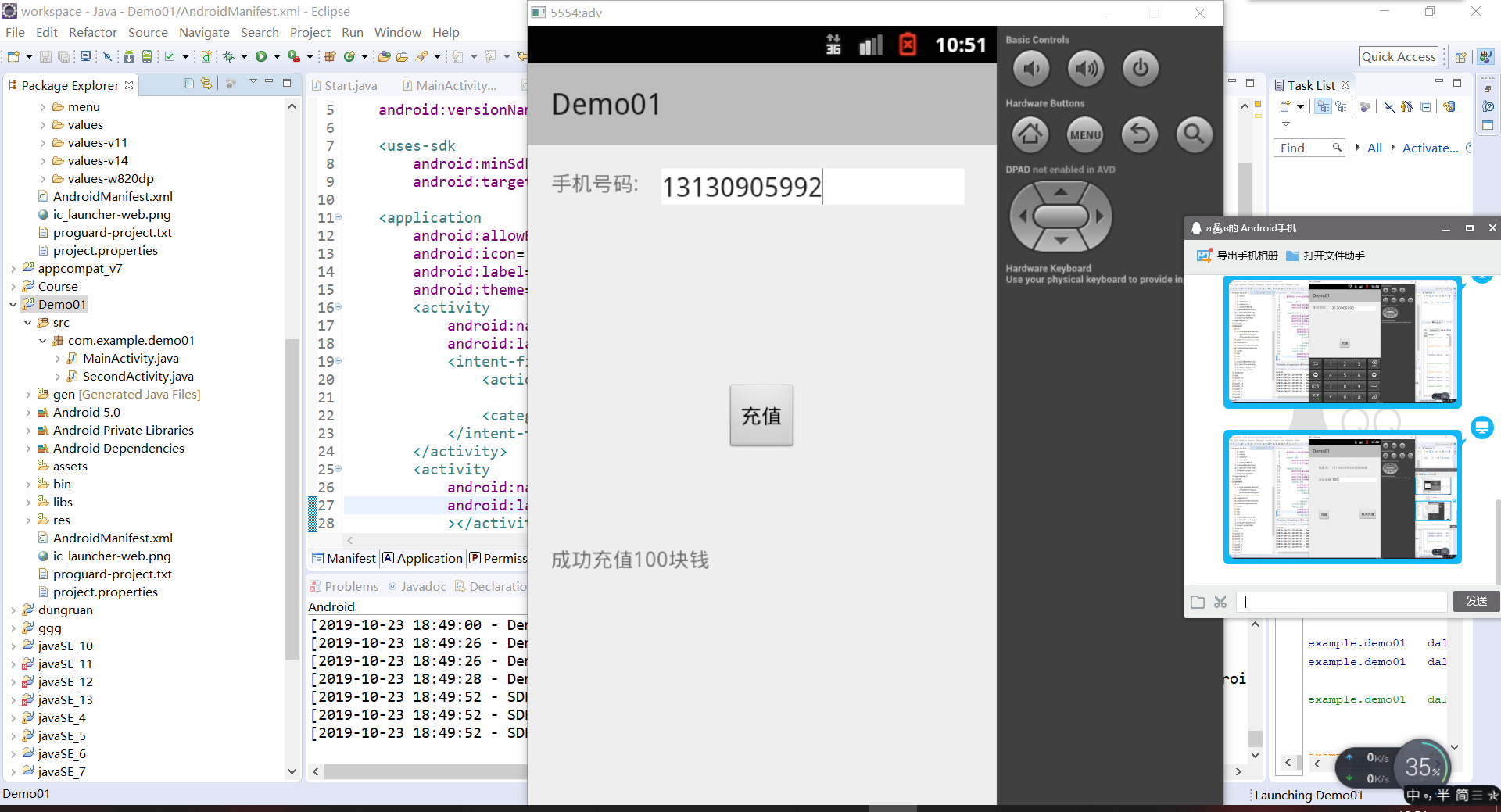This screenshot has width=1501, height=812.
Task: Expand the res folder under Demo01
Action: coord(28,520)
